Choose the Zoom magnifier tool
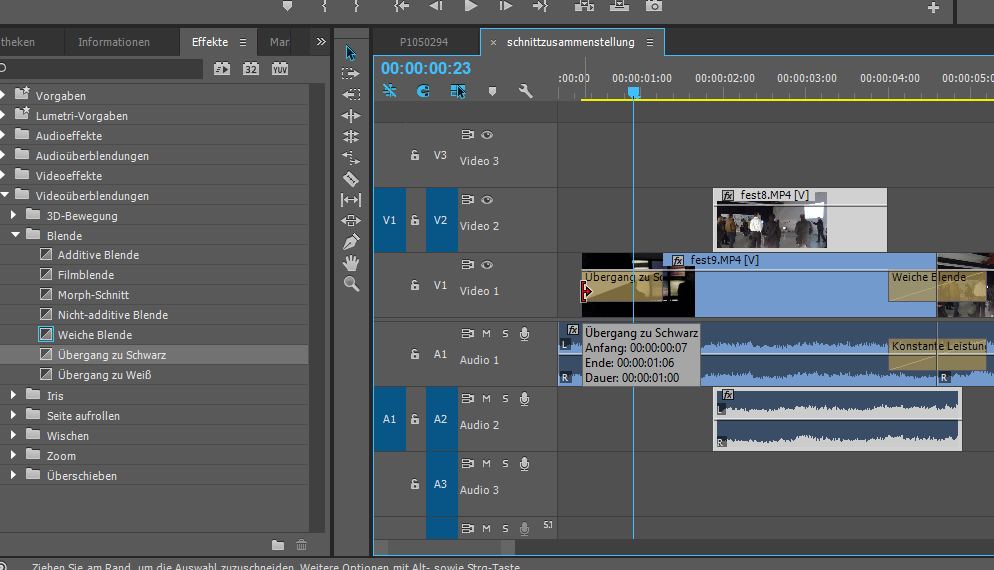Image resolution: width=994 pixels, height=570 pixels. click(351, 283)
